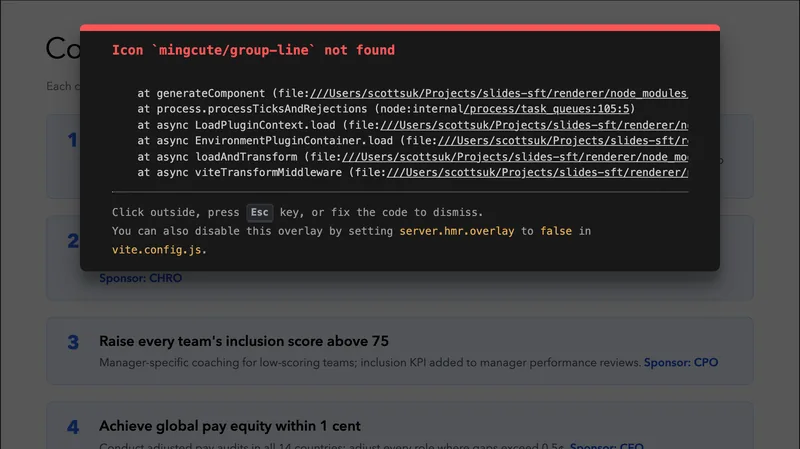The height and width of the screenshot is (449, 800).
Task: Click the red 'Icon not found' error title
Action: click(x=253, y=50)
